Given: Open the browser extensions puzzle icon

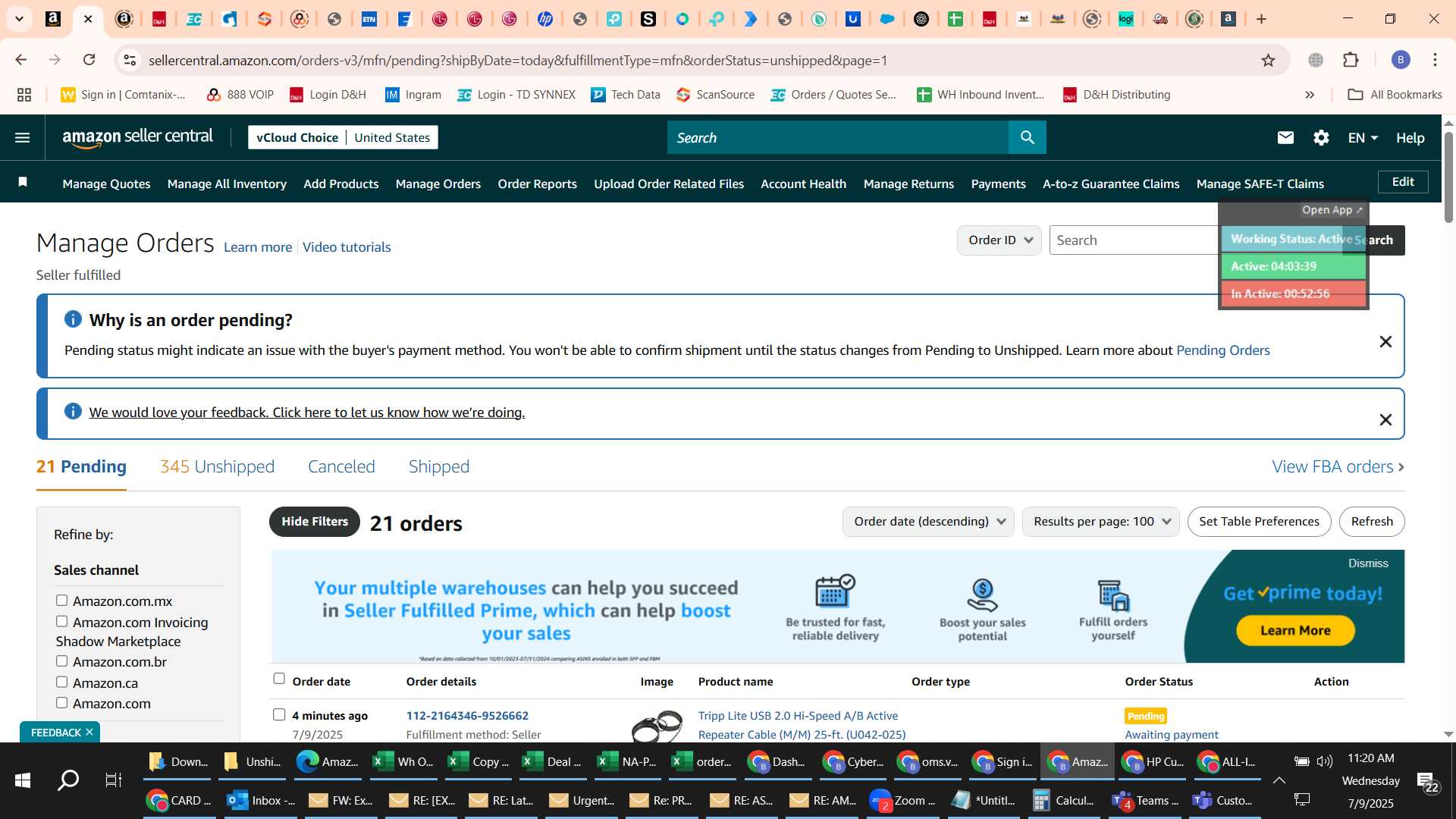Looking at the screenshot, I should click(x=1351, y=60).
